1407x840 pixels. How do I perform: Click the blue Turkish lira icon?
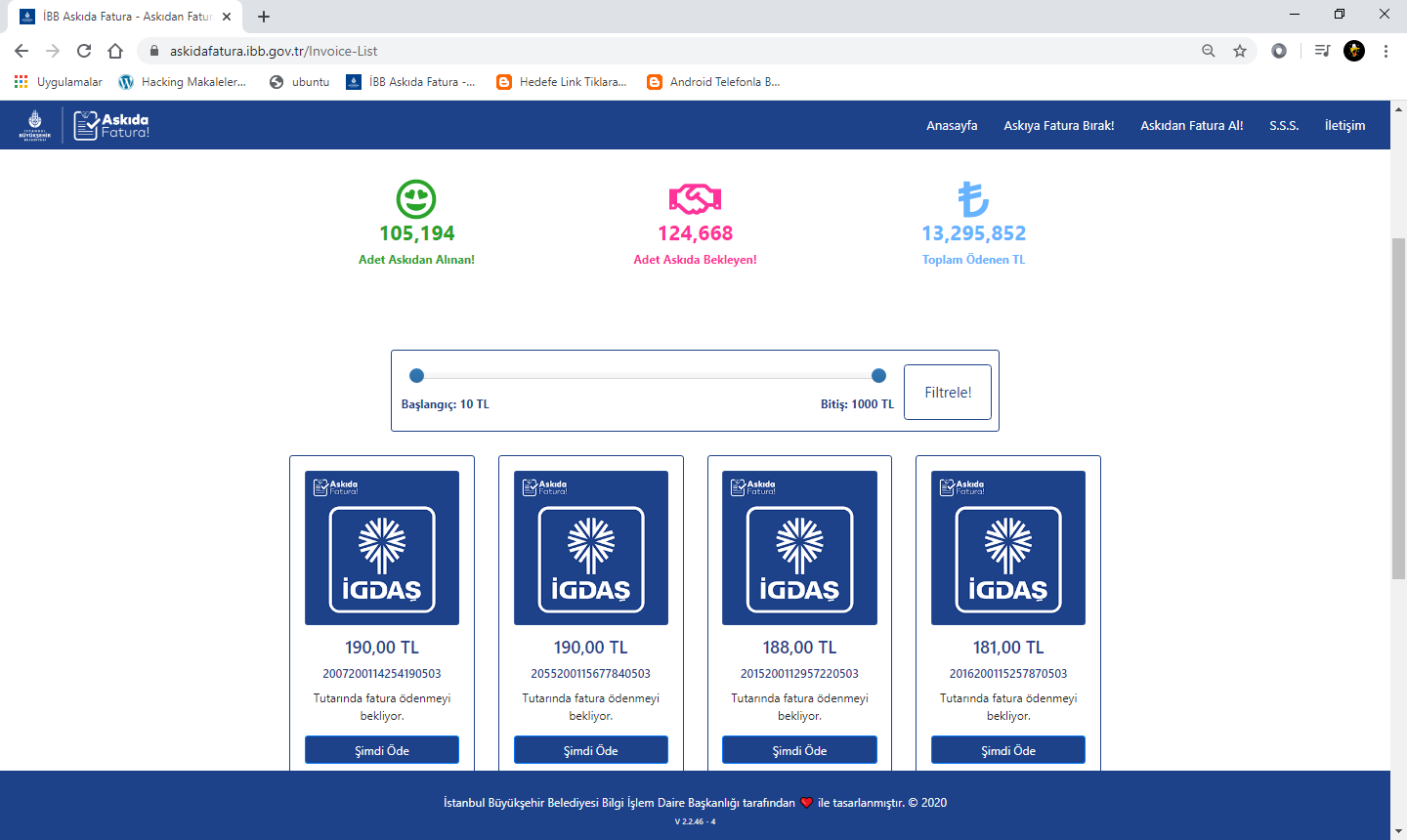coord(973,199)
